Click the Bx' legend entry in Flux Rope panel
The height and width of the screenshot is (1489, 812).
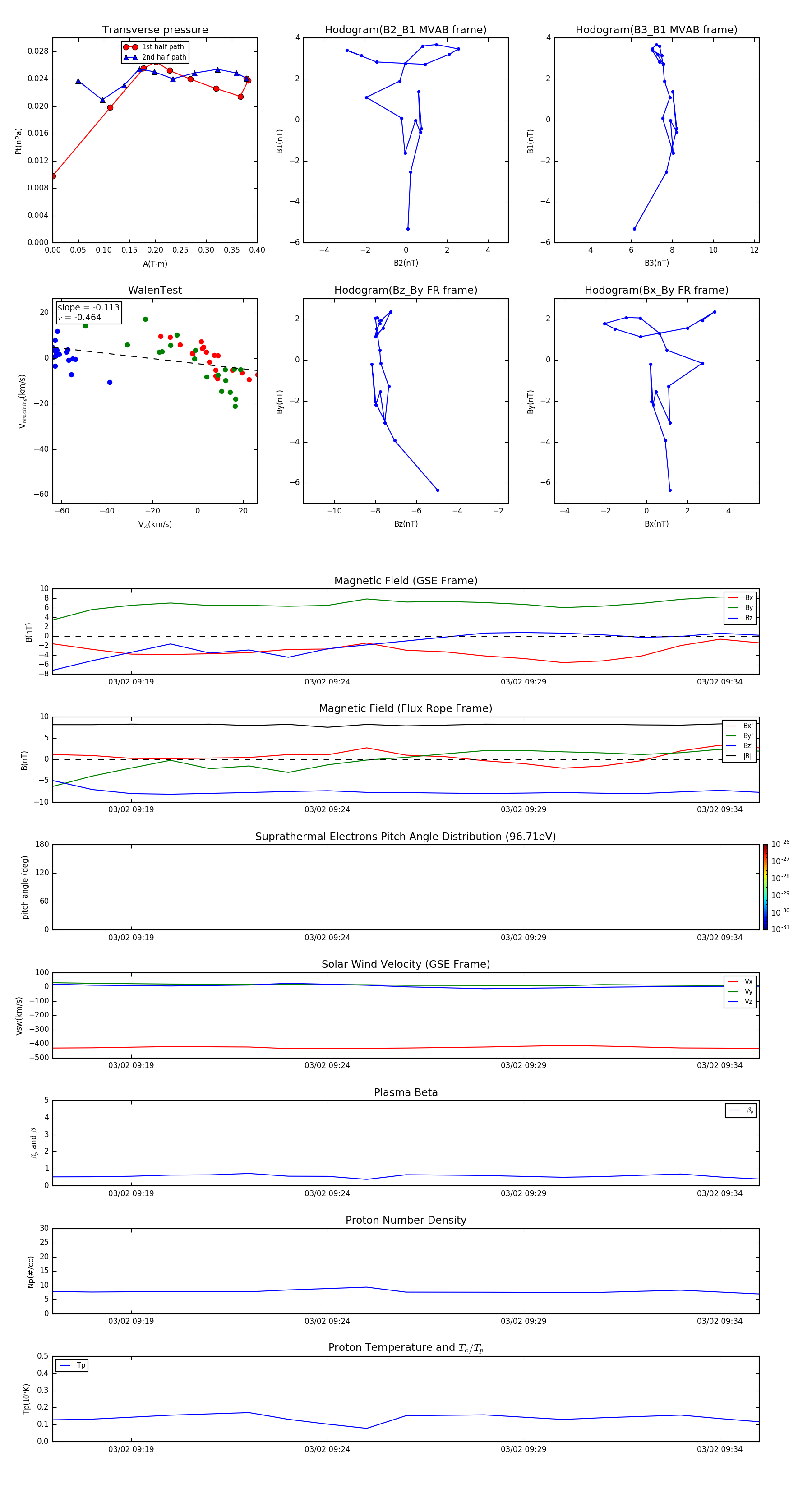point(740,726)
